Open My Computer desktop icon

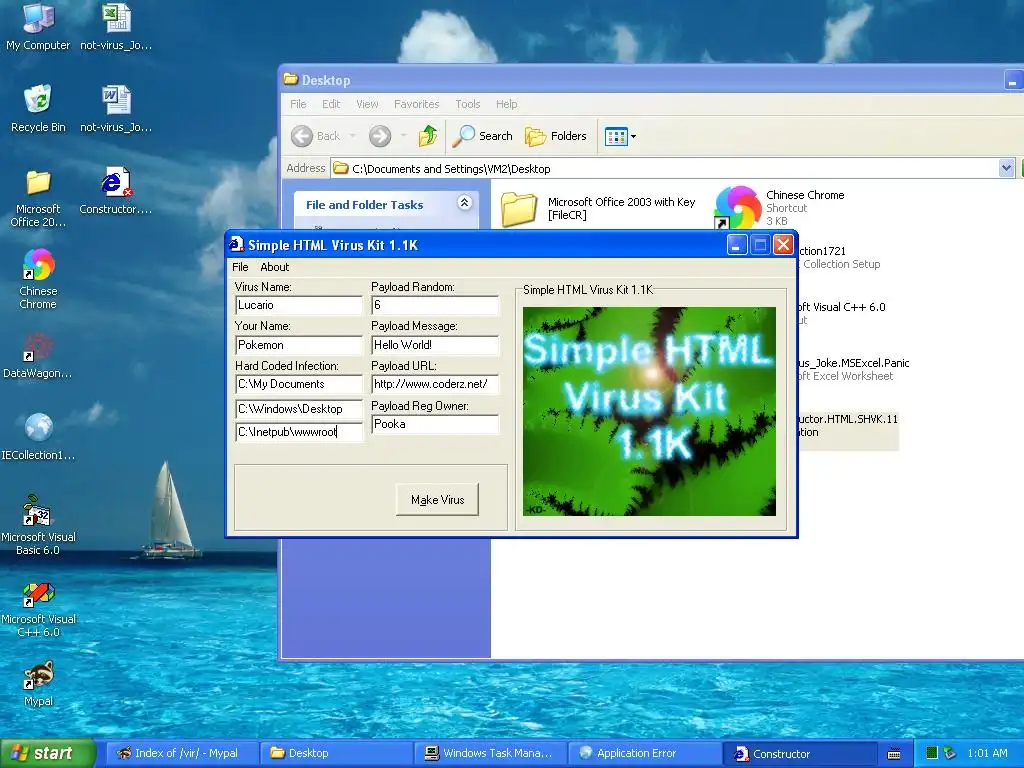coord(38,26)
